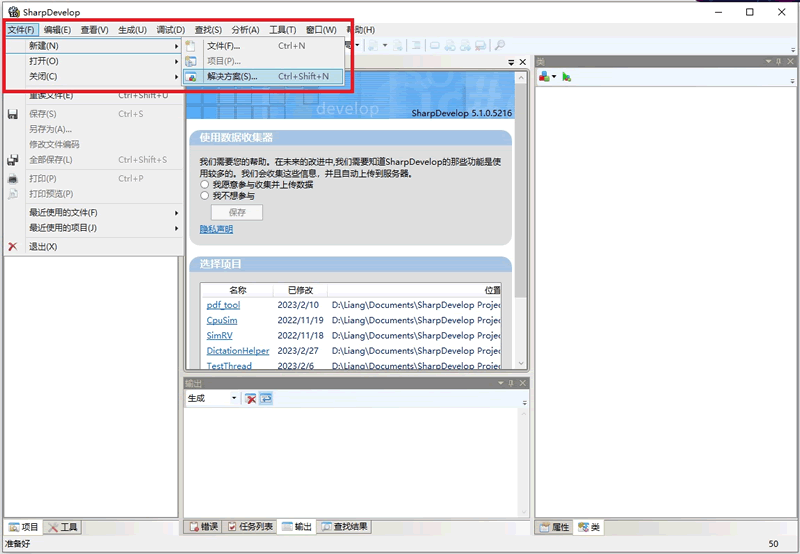Open the 分析(A) menu
This screenshot has height=554, width=800.
click(245, 30)
